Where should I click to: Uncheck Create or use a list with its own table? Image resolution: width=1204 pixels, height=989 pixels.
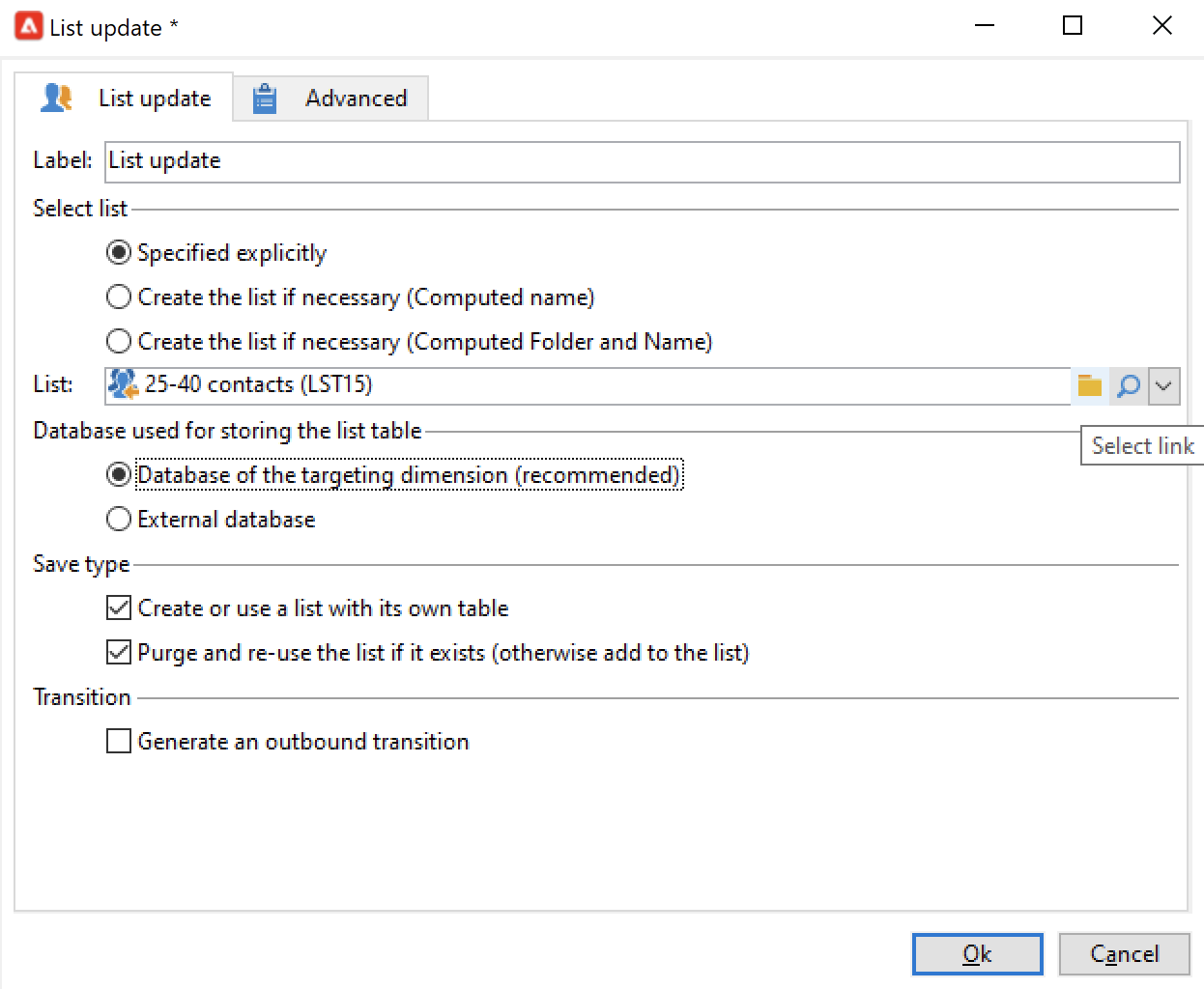pos(119,608)
